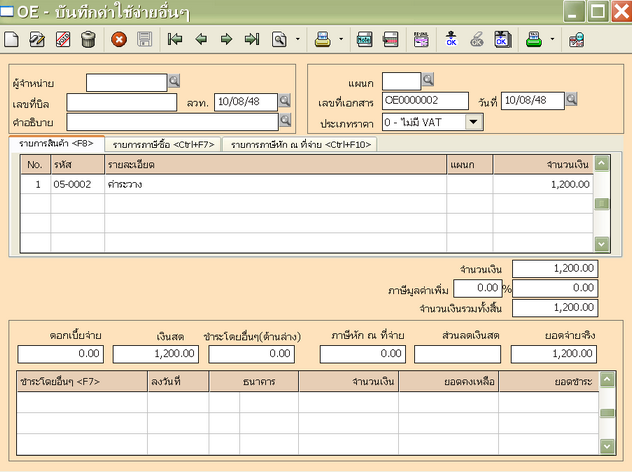The width and height of the screenshot is (632, 472).
Task: Go to the first record arrow
Action: [x=175, y=40]
